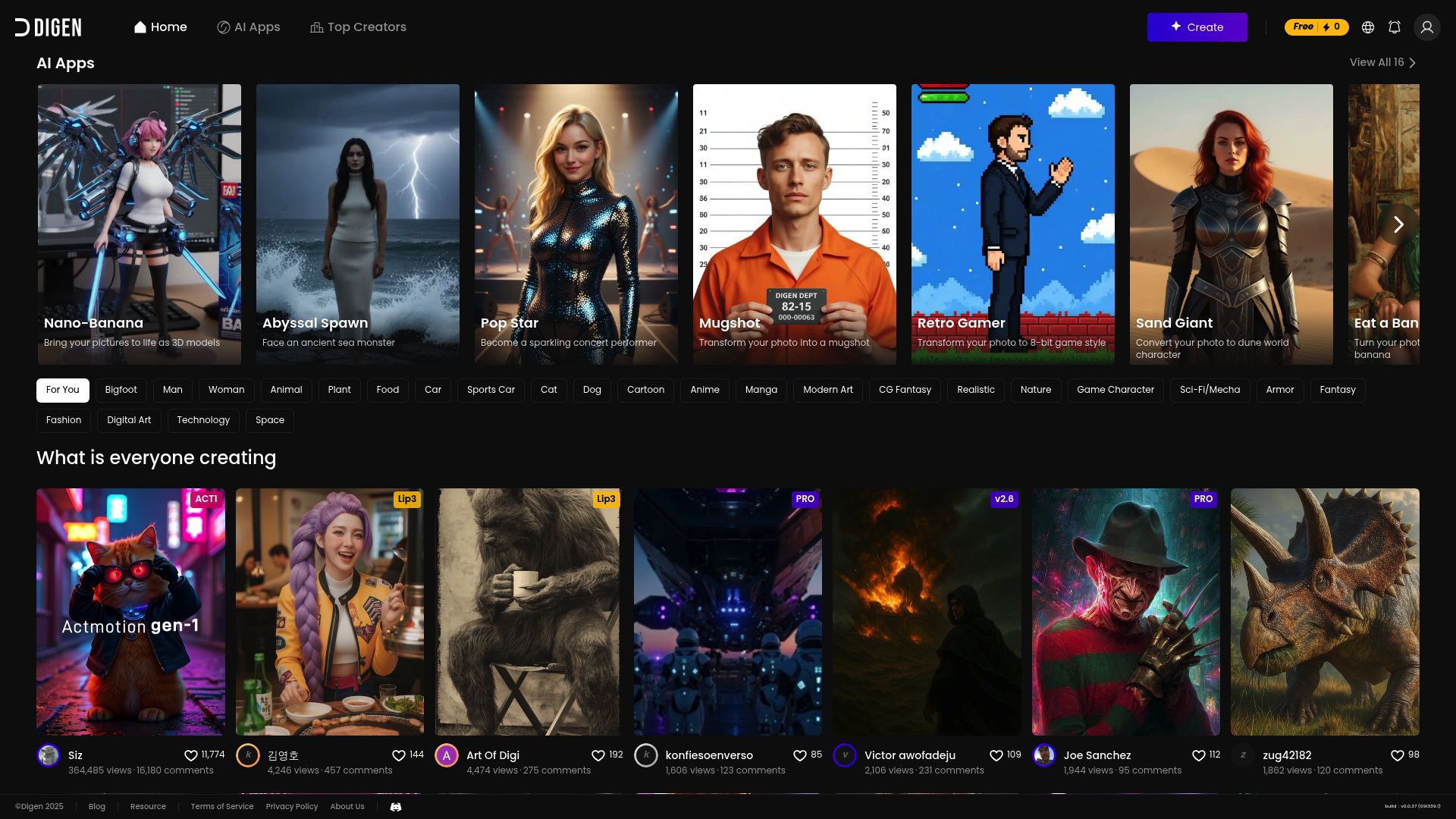Like Art Of Digi's bigfoot post
The height and width of the screenshot is (819, 1456).
point(598,755)
